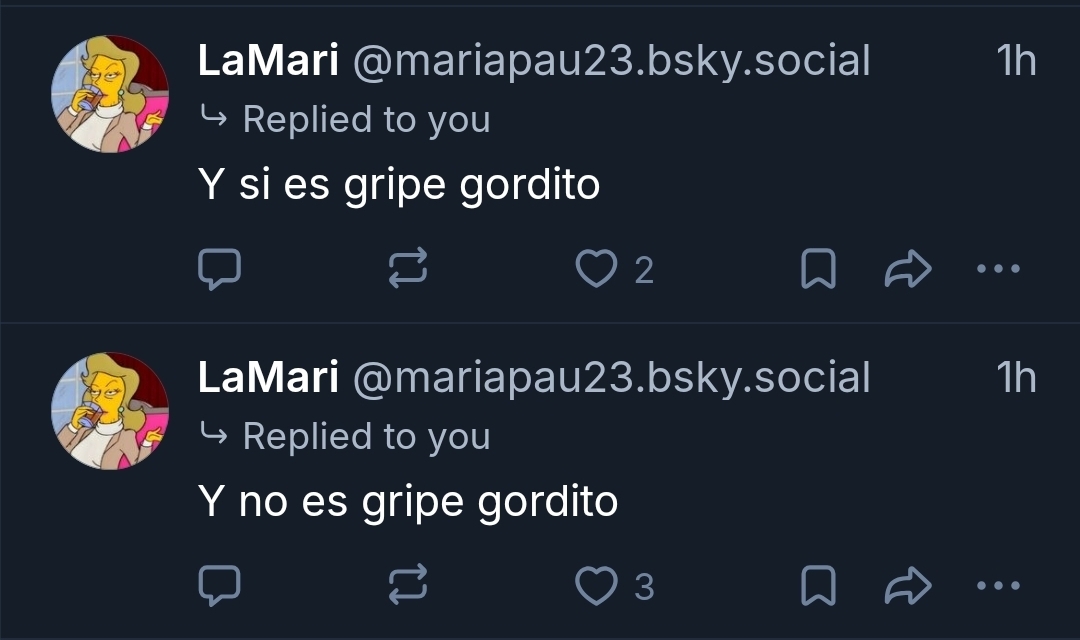Image resolution: width=1080 pixels, height=640 pixels.
Task: Repost the "Y no es gripe gordito" post
Action: [408, 586]
